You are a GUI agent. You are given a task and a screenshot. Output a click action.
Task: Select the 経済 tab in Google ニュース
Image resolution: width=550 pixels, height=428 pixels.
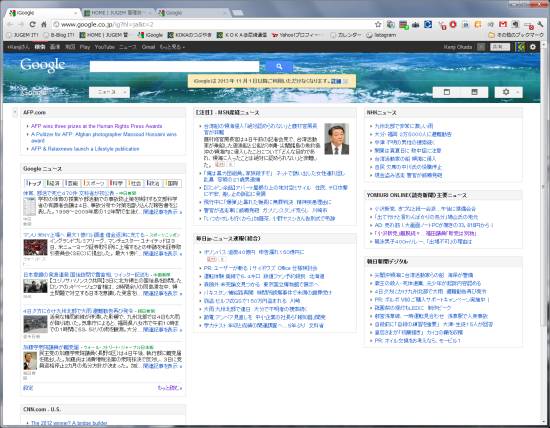53,183
